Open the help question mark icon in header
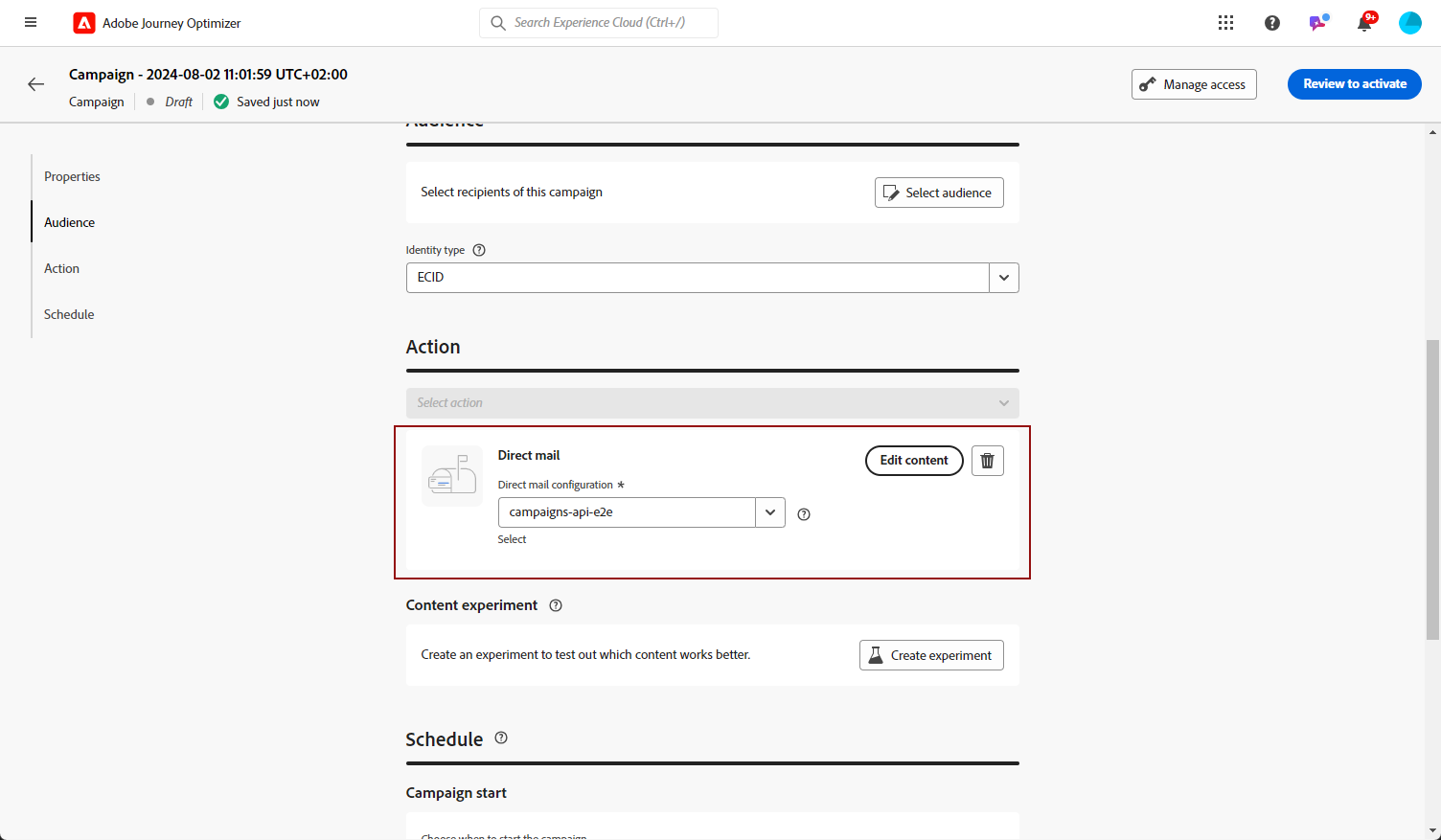This screenshot has height=840, width=1441. pos(1271,23)
